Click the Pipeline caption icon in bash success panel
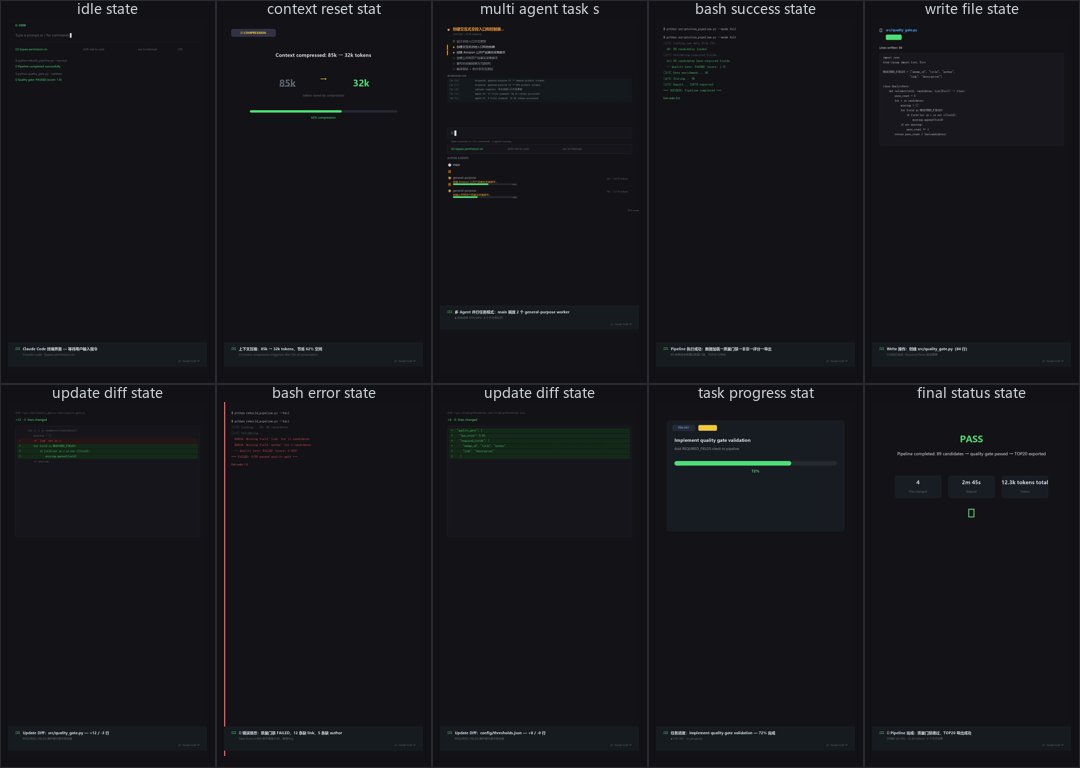This screenshot has width=1080, height=768. coord(665,349)
